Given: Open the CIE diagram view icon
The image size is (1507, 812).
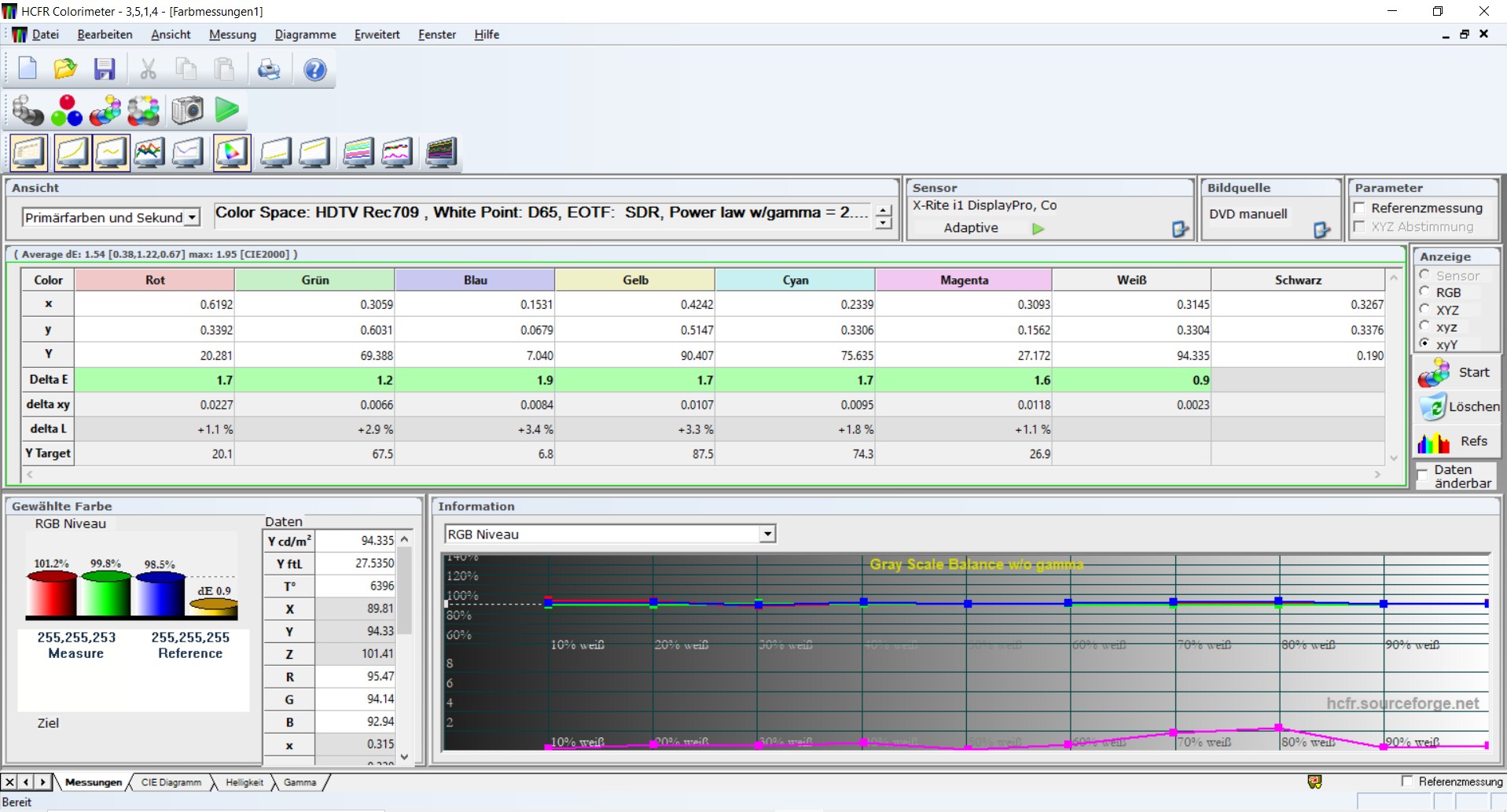Looking at the screenshot, I should click(x=232, y=152).
